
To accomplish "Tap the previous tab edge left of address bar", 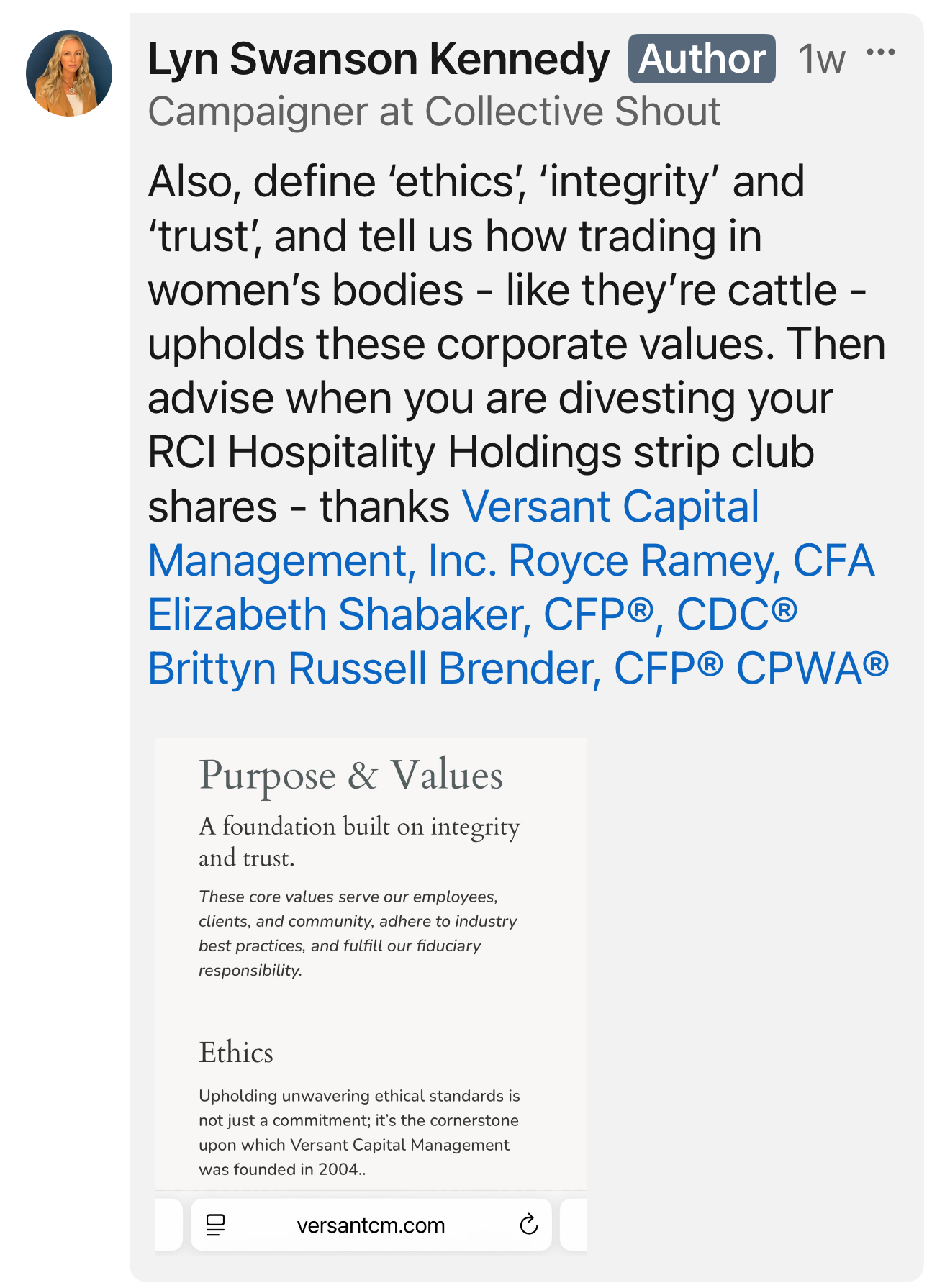I will [168, 1225].
